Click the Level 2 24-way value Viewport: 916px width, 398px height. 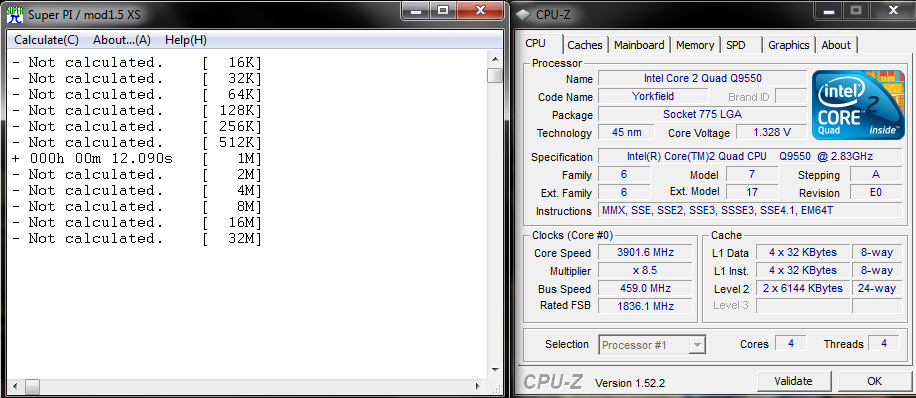pyautogui.click(x=876, y=288)
